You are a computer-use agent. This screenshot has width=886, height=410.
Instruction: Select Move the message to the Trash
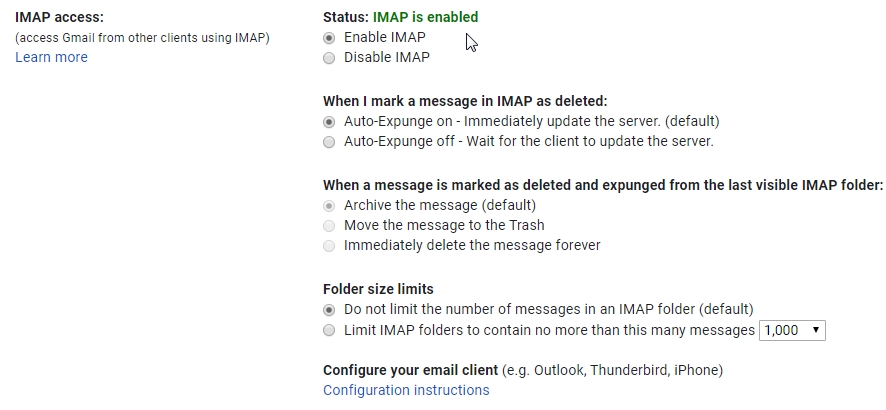(329, 226)
